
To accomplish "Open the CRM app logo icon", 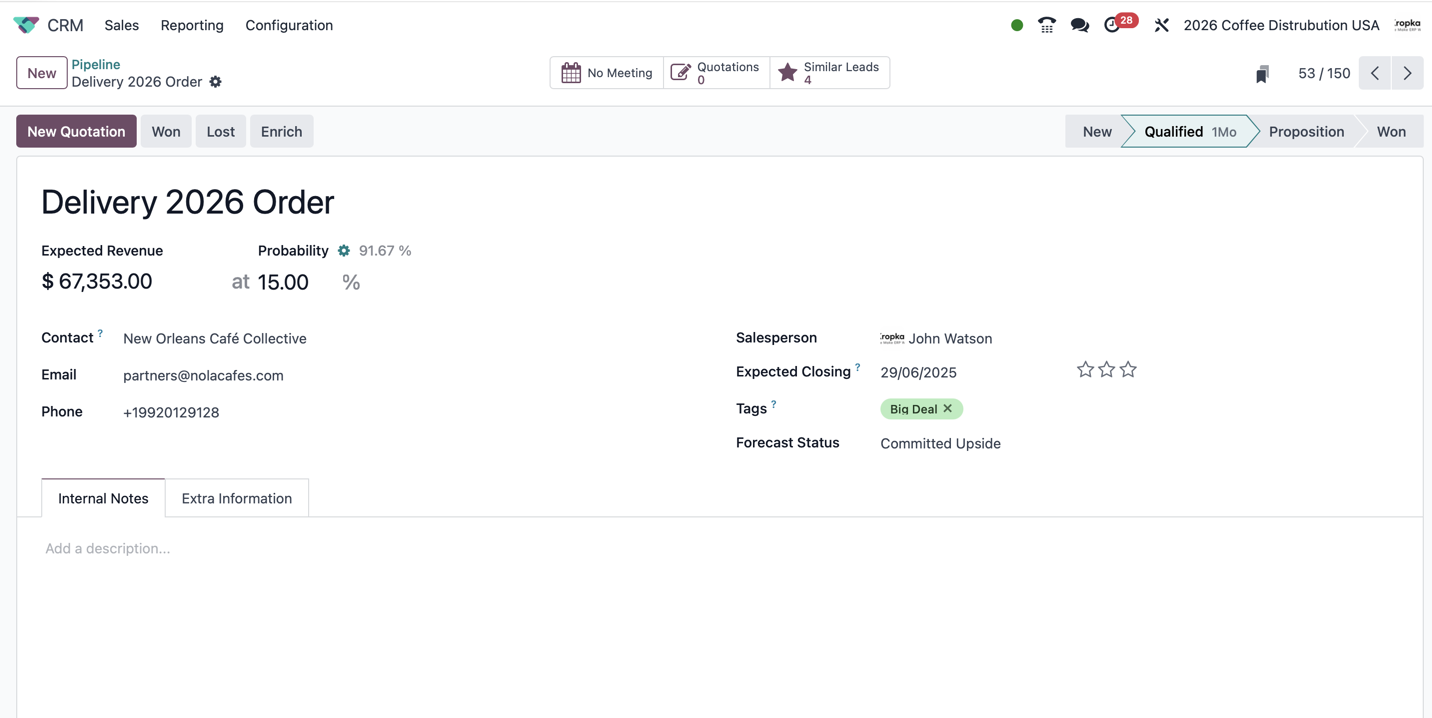I will pos(26,25).
